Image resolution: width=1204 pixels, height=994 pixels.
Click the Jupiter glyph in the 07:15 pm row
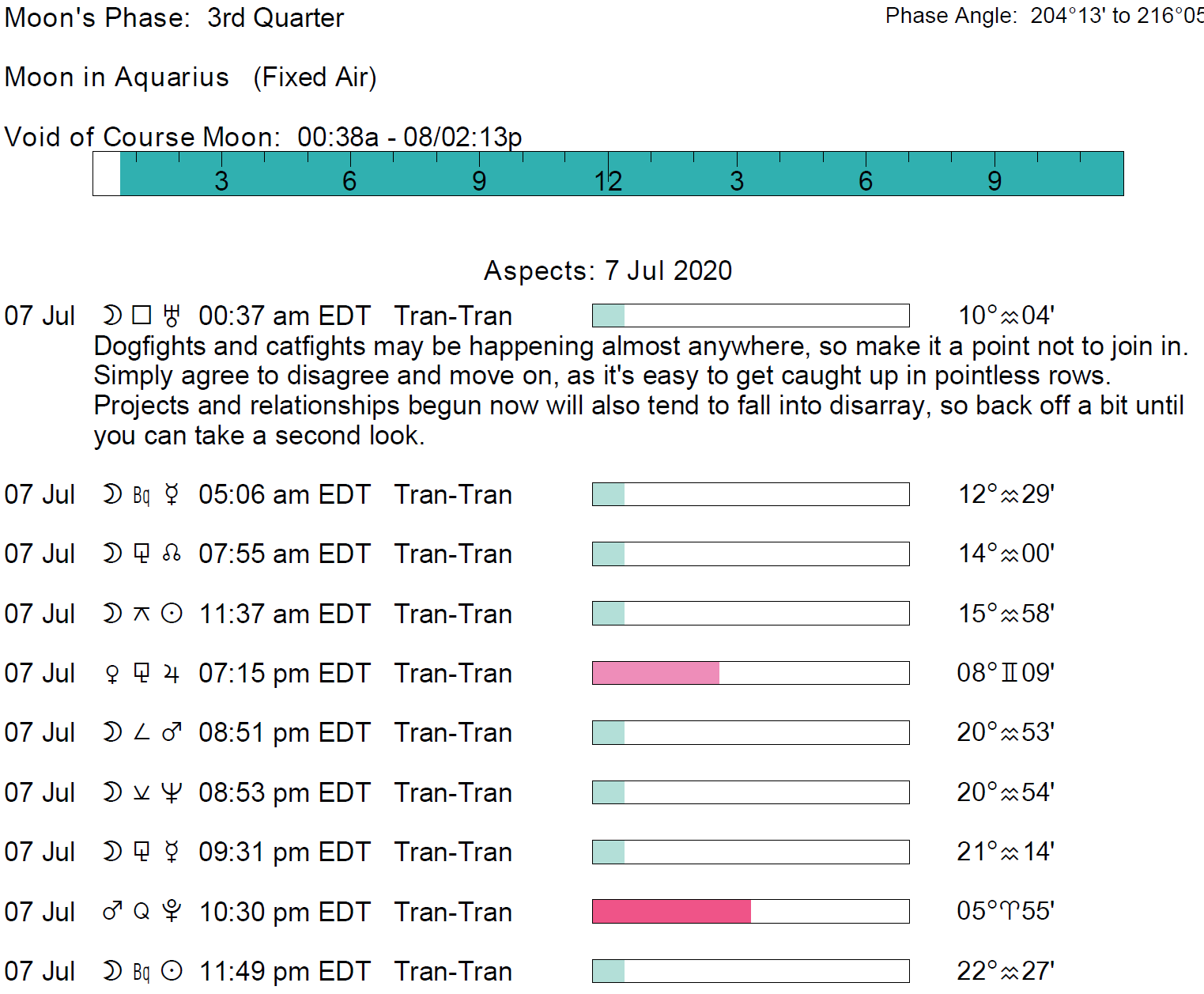(172, 674)
